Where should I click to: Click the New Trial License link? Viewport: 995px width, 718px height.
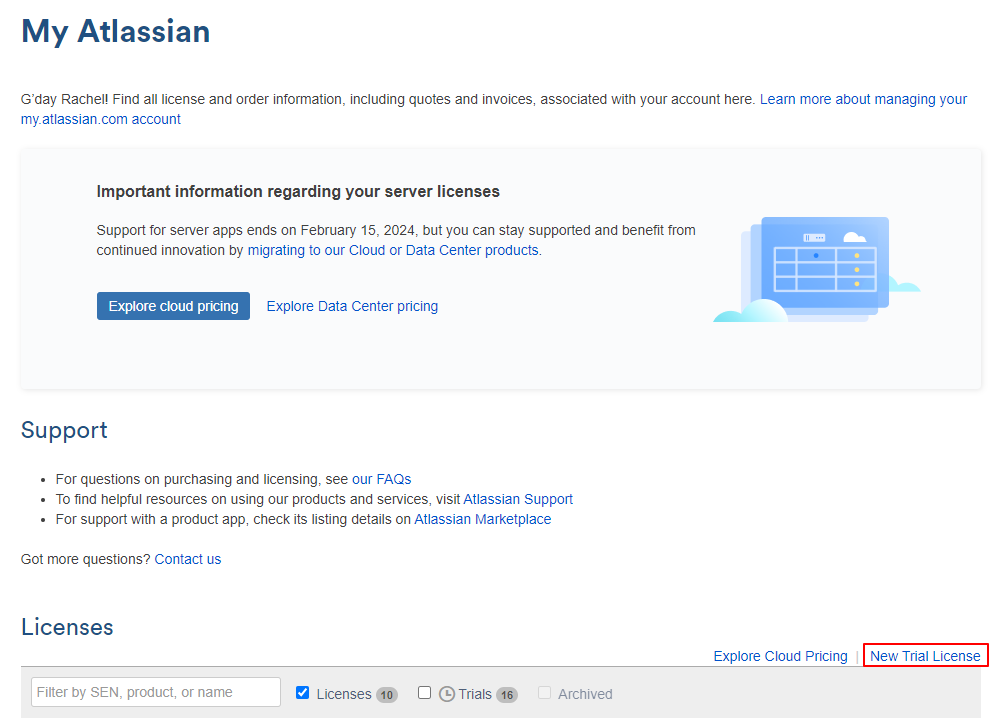pyautogui.click(x=925, y=656)
